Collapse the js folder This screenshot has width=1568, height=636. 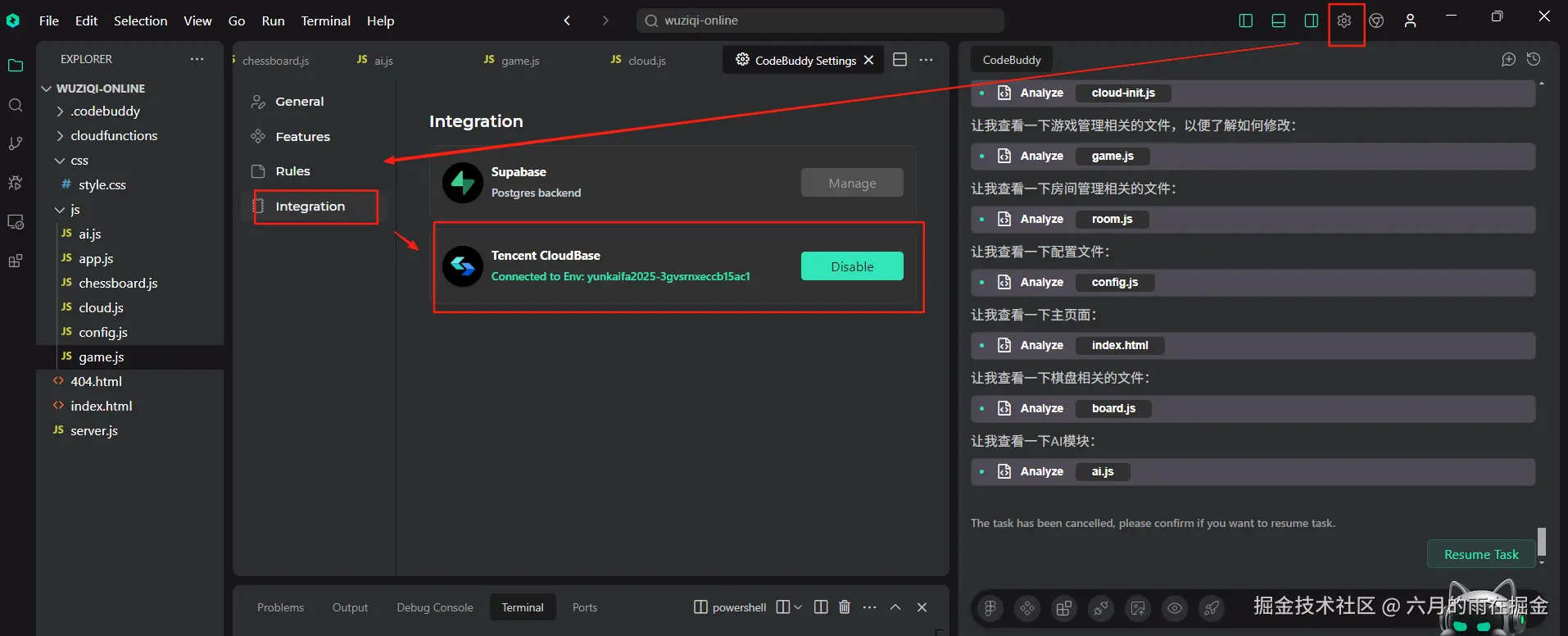click(130, 209)
